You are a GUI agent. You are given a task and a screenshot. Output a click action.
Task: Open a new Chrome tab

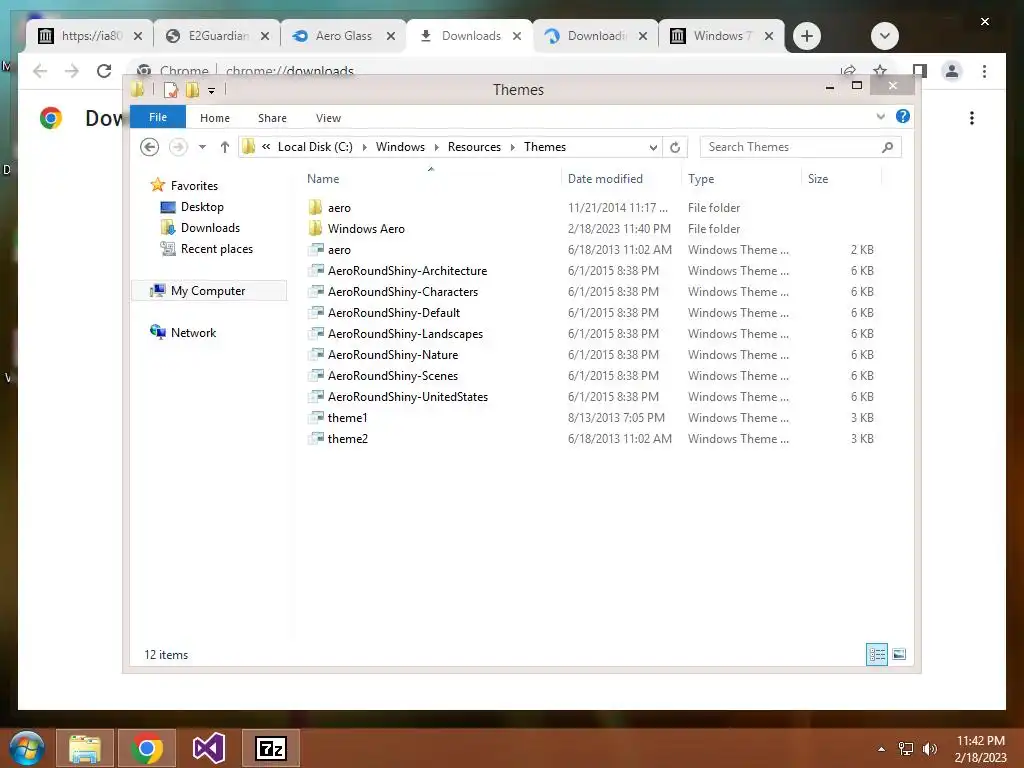(807, 36)
